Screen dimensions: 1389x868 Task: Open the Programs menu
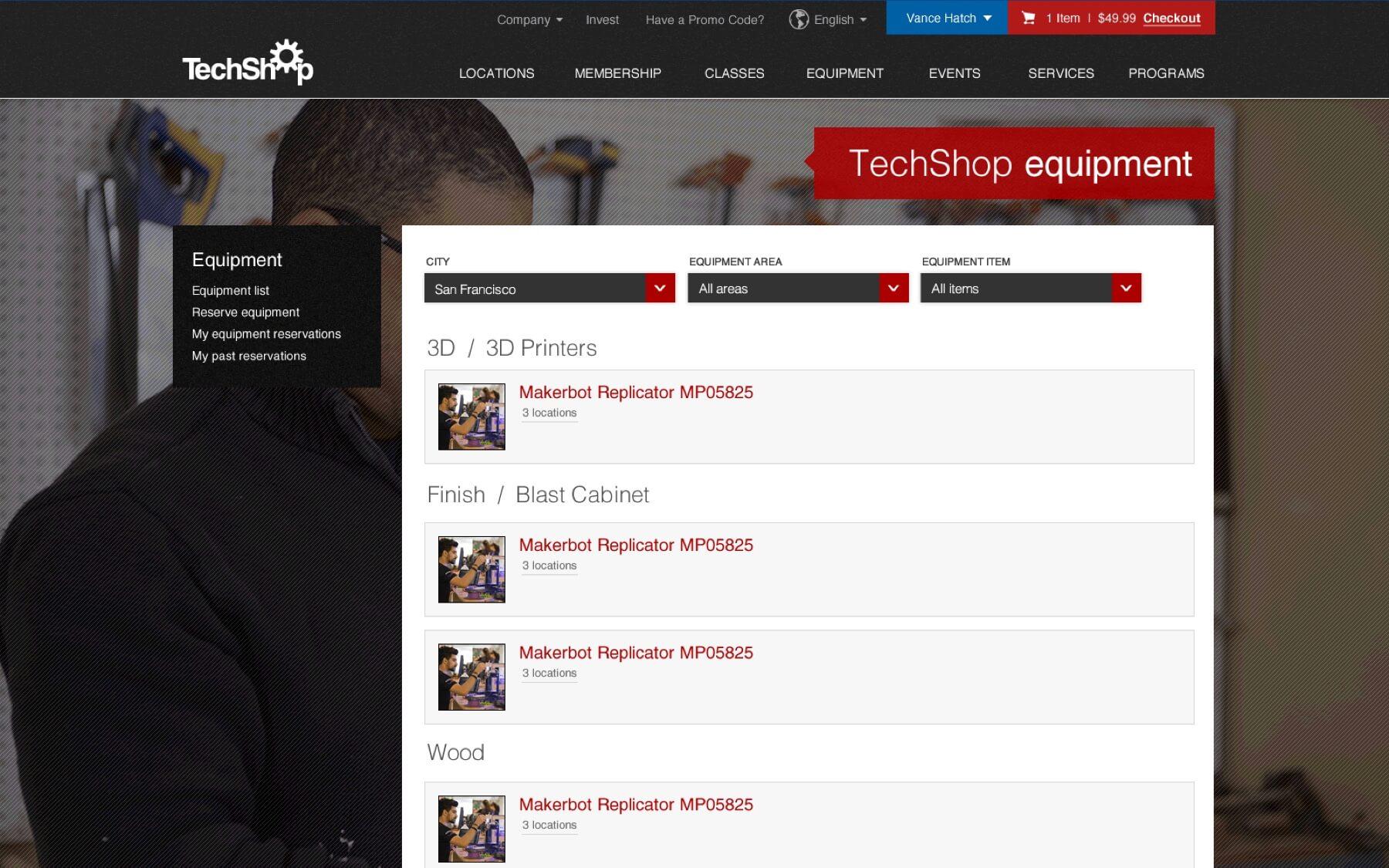click(1166, 73)
